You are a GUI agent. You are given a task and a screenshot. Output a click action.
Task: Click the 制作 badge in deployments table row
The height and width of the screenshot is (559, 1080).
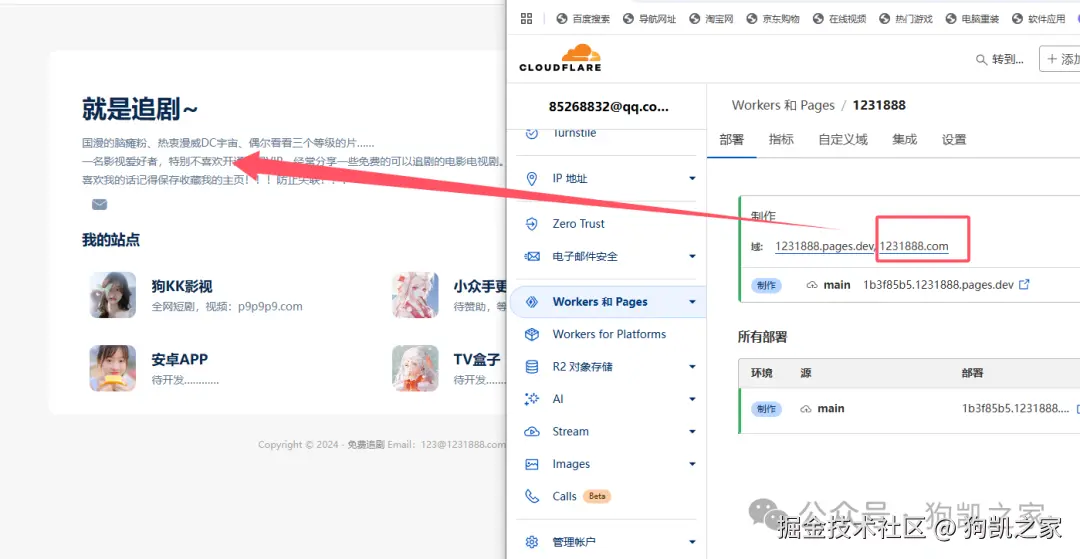tap(766, 409)
